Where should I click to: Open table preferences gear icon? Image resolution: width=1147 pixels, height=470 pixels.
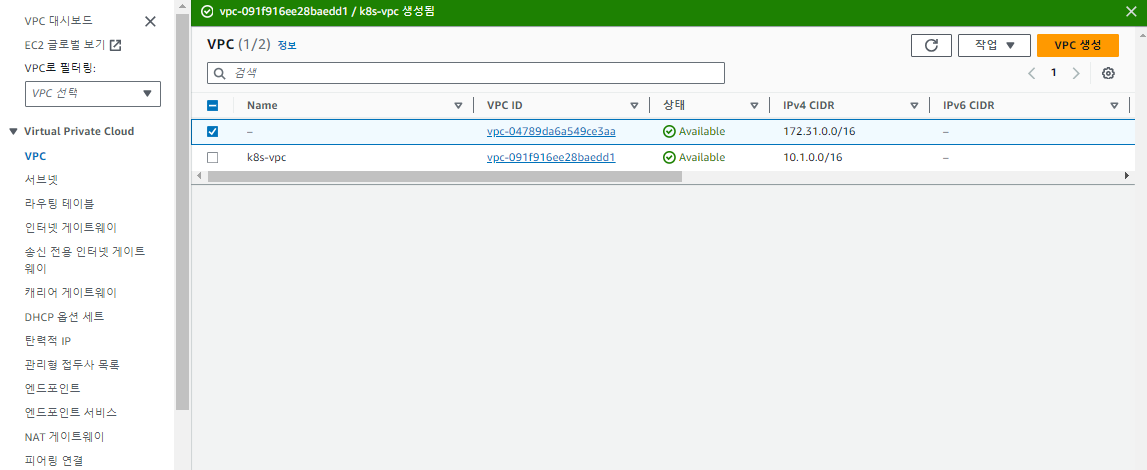[1108, 73]
